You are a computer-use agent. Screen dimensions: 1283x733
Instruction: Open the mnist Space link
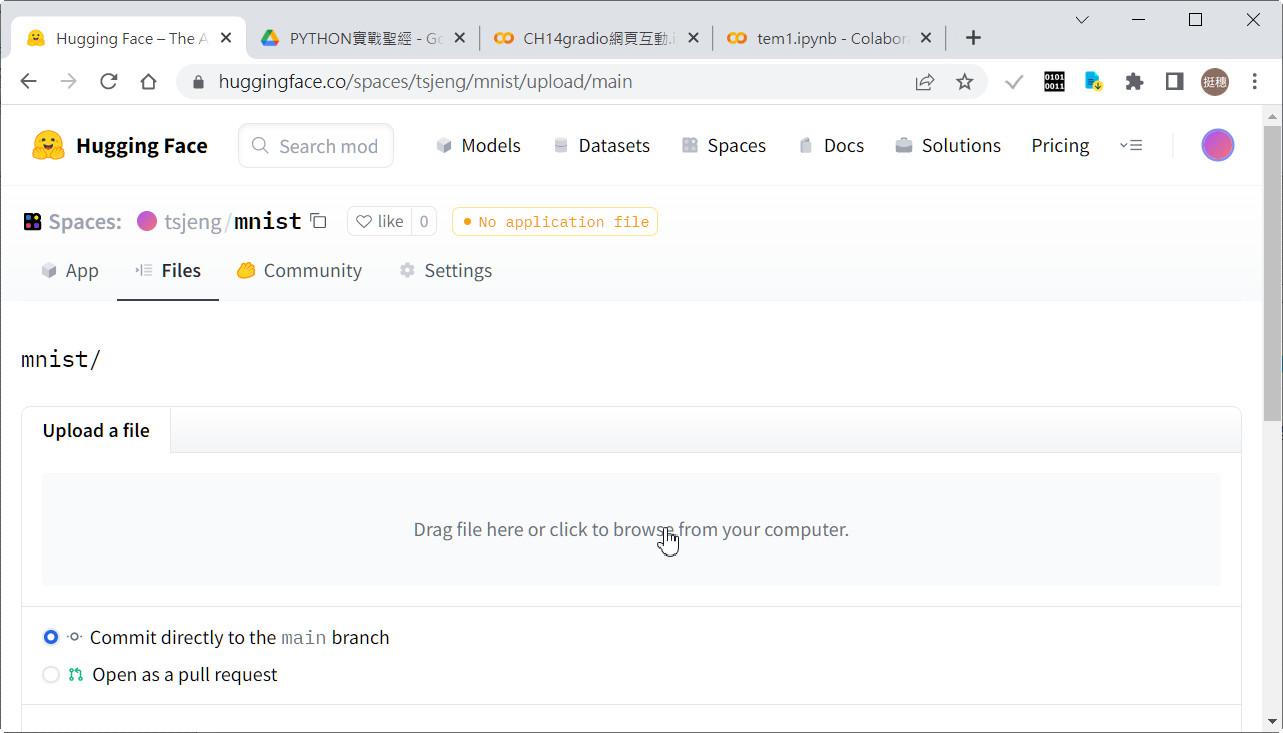point(268,221)
